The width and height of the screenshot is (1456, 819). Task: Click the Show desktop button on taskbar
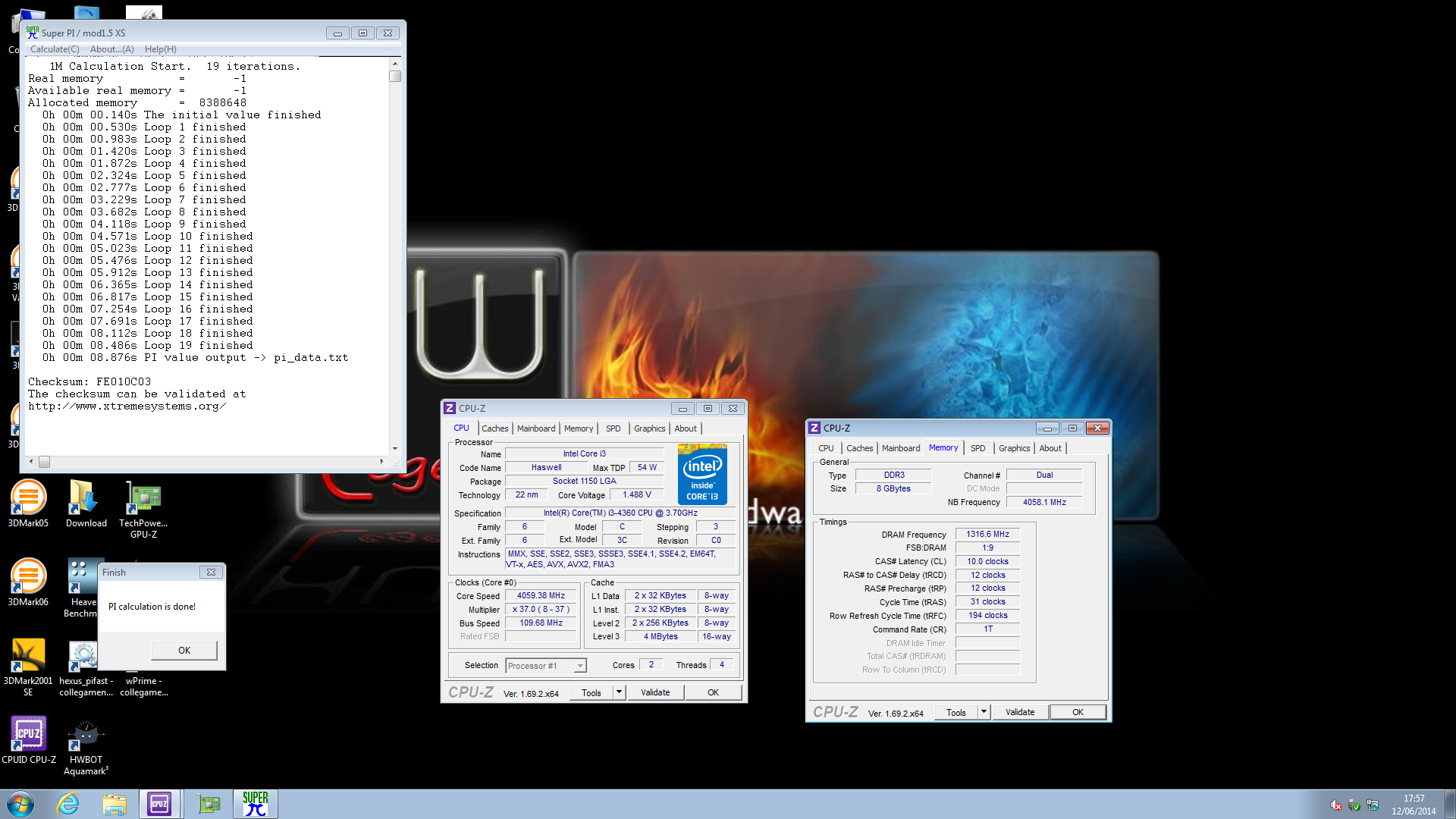coord(1450,804)
